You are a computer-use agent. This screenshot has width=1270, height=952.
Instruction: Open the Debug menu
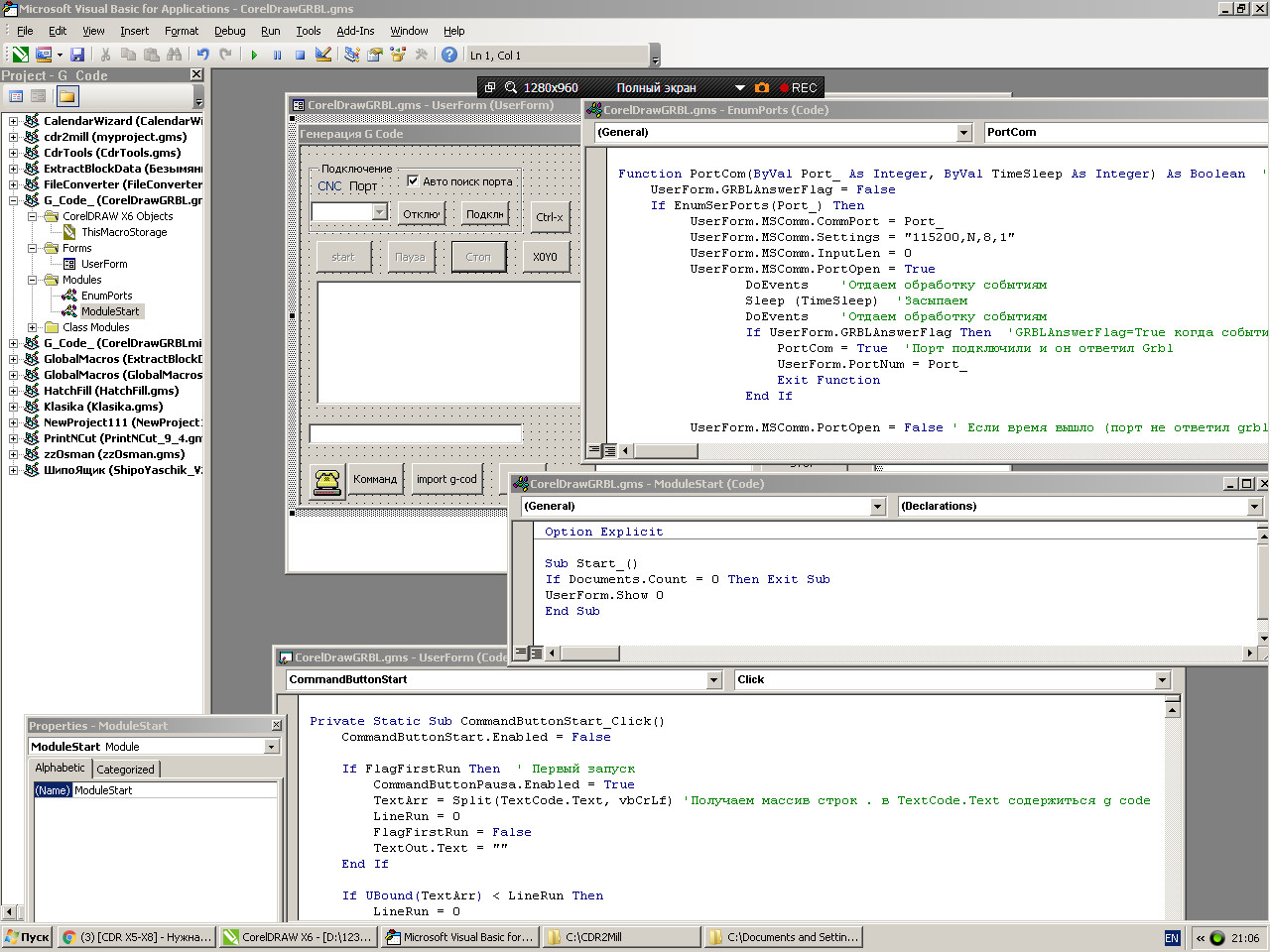click(x=229, y=31)
